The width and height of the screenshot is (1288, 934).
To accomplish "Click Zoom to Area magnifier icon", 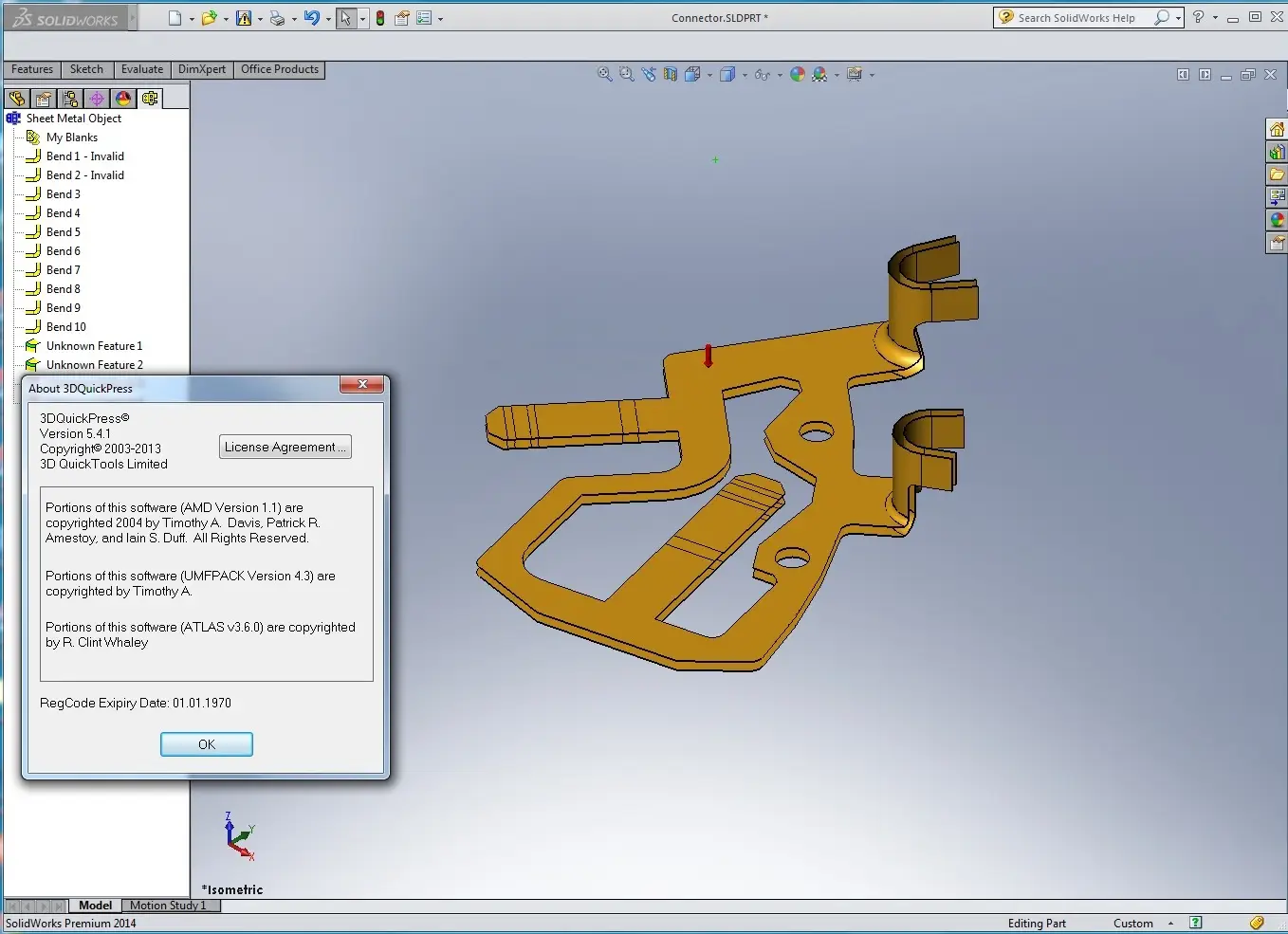I will coord(626,74).
